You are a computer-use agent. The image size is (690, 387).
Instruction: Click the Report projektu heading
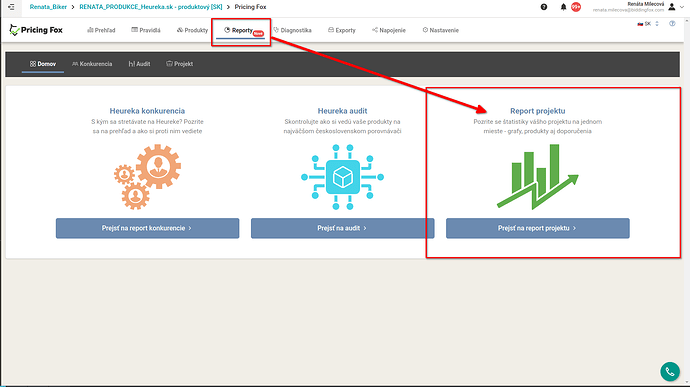(538, 111)
